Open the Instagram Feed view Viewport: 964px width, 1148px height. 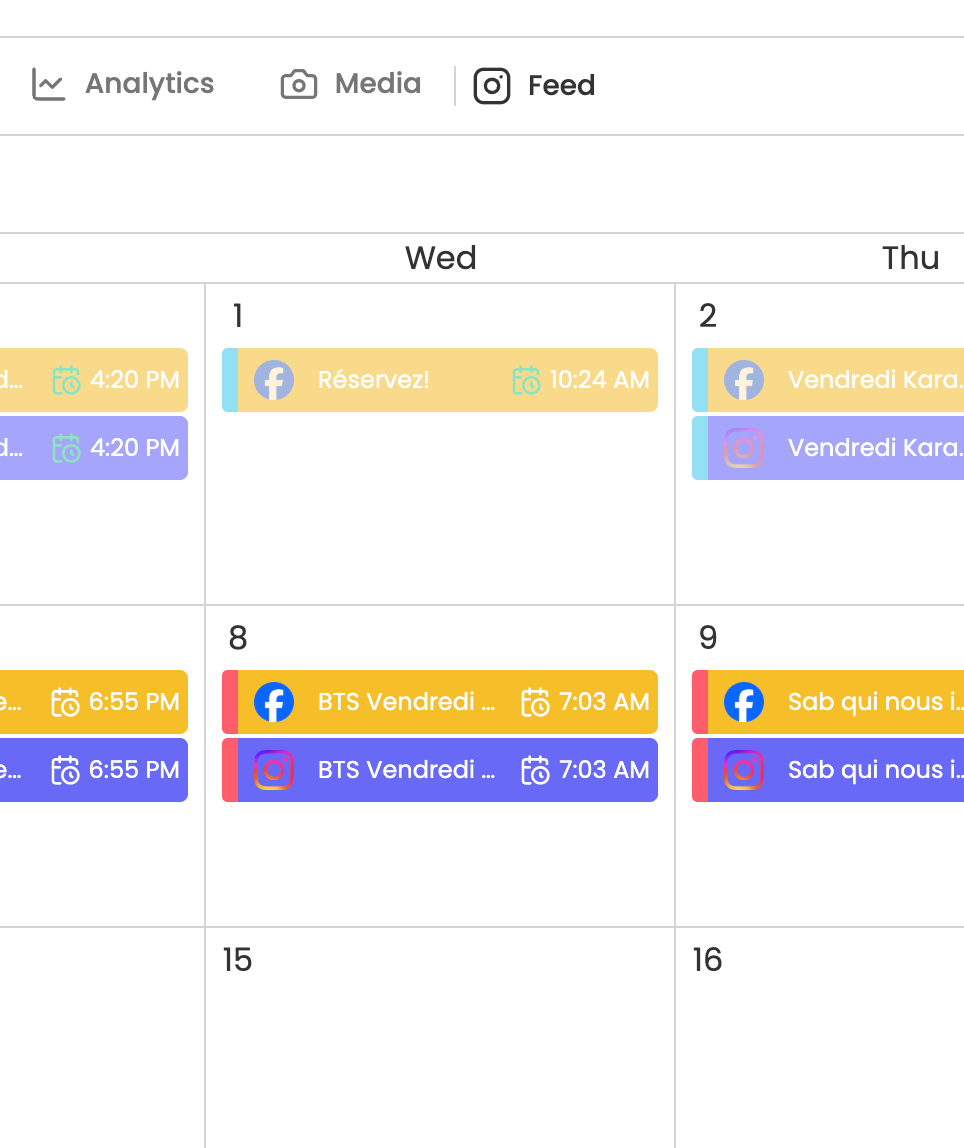click(x=534, y=86)
